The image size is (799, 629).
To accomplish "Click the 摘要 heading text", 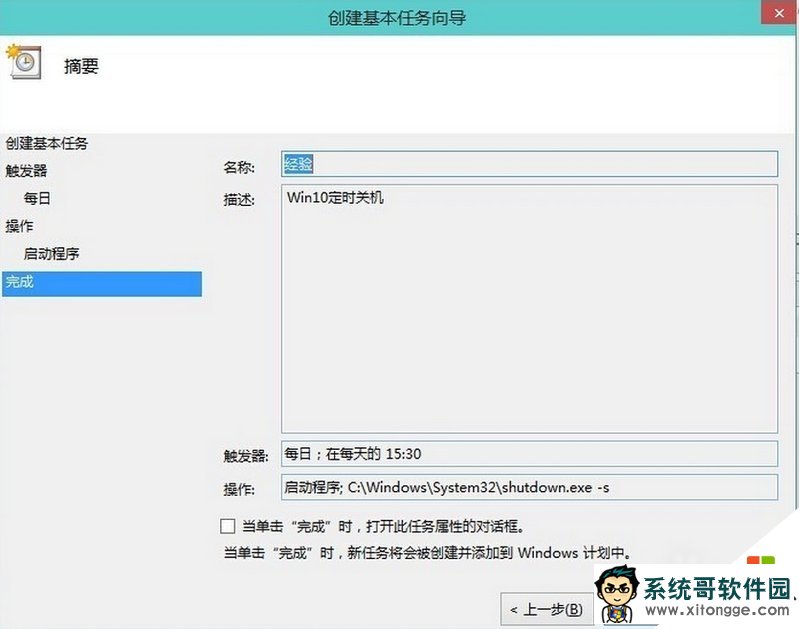I will click(x=82, y=66).
